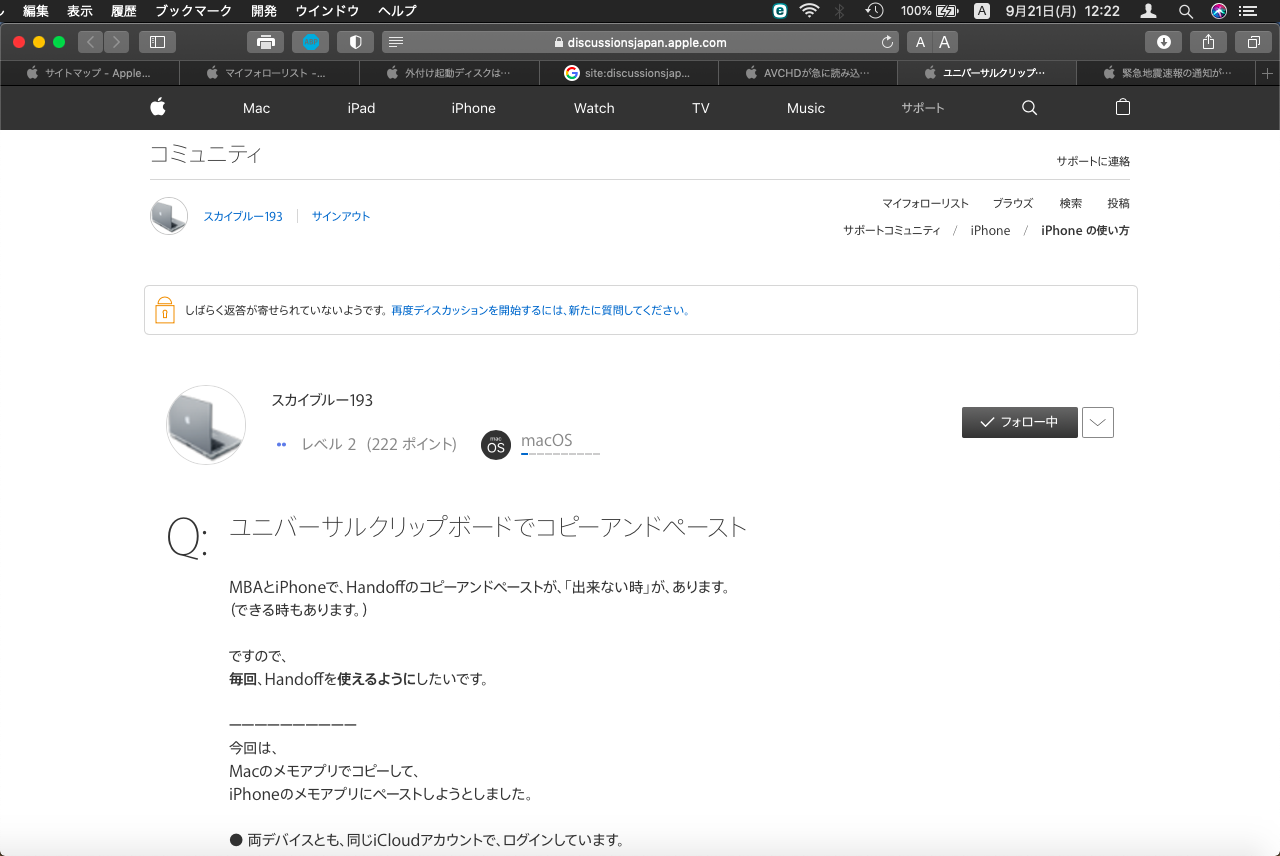Open サポート in Apple navigation
Image resolution: width=1280 pixels, height=856 pixels.
(x=922, y=108)
